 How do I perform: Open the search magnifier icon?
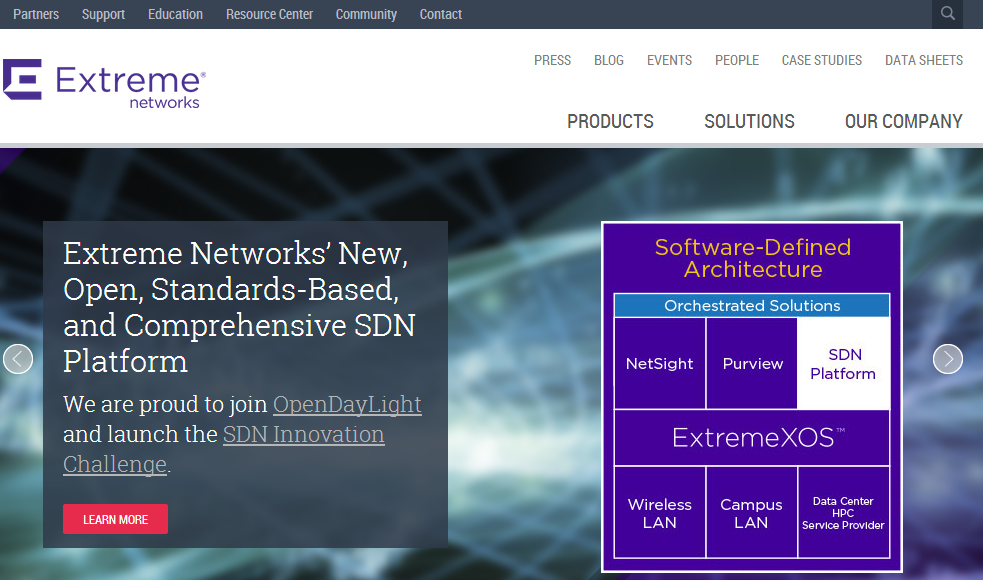(x=947, y=14)
